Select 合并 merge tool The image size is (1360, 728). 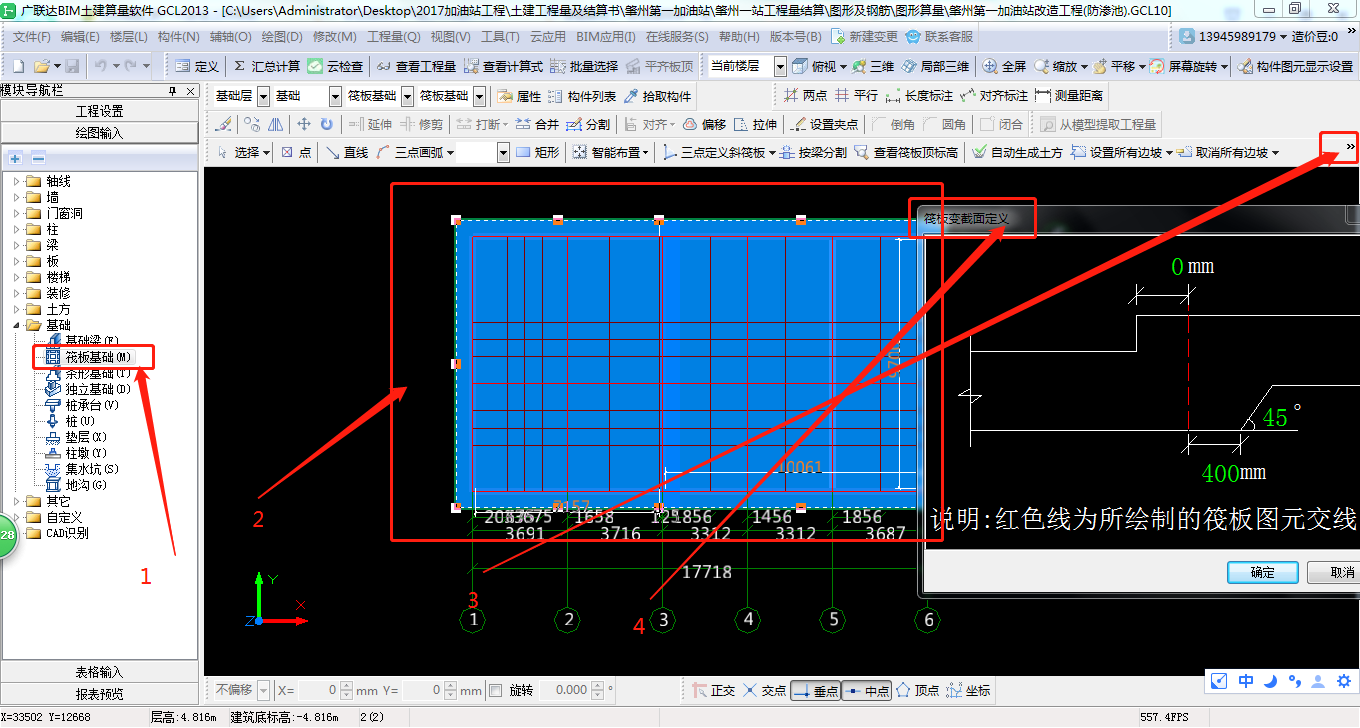click(538, 124)
